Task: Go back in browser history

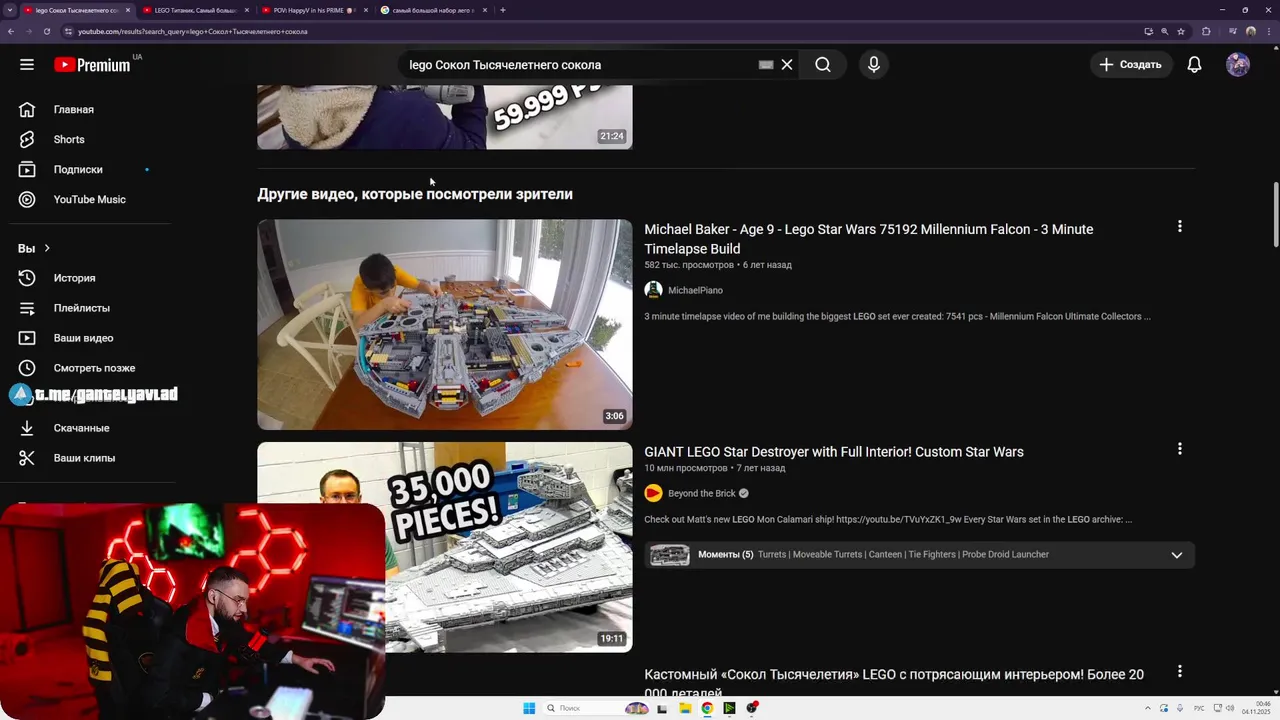Action: [10, 31]
